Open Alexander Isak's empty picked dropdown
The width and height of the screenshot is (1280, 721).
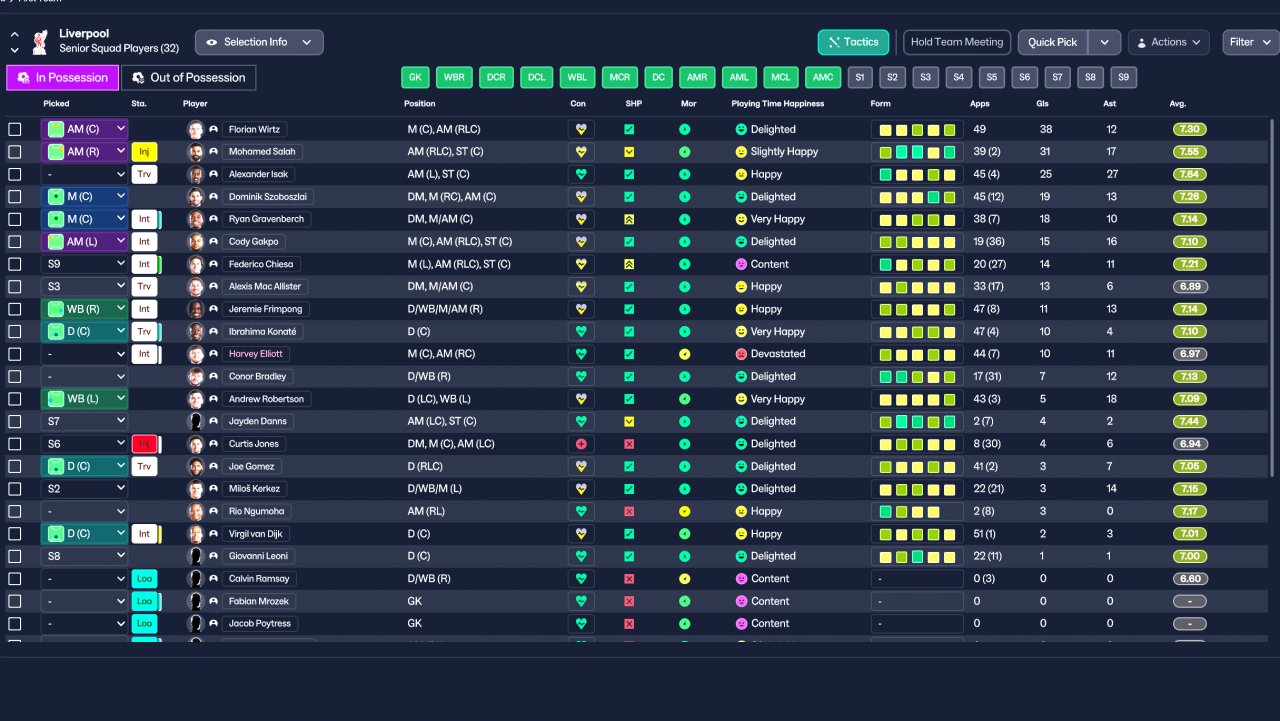85,174
